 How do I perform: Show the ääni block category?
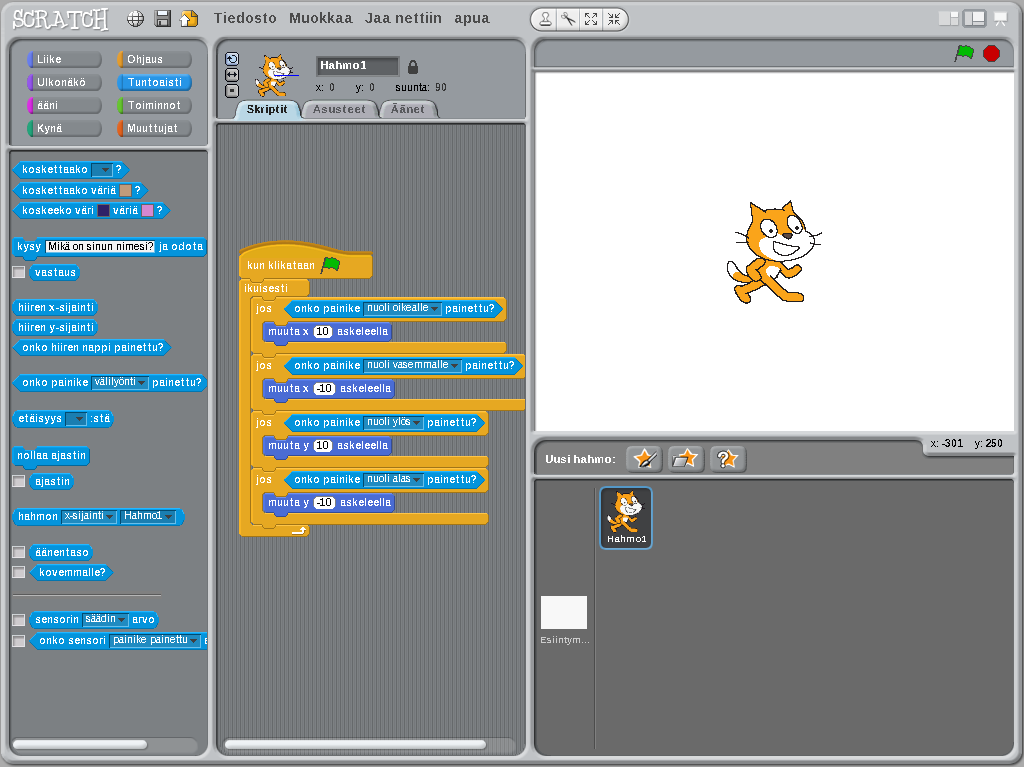pyautogui.click(x=64, y=105)
